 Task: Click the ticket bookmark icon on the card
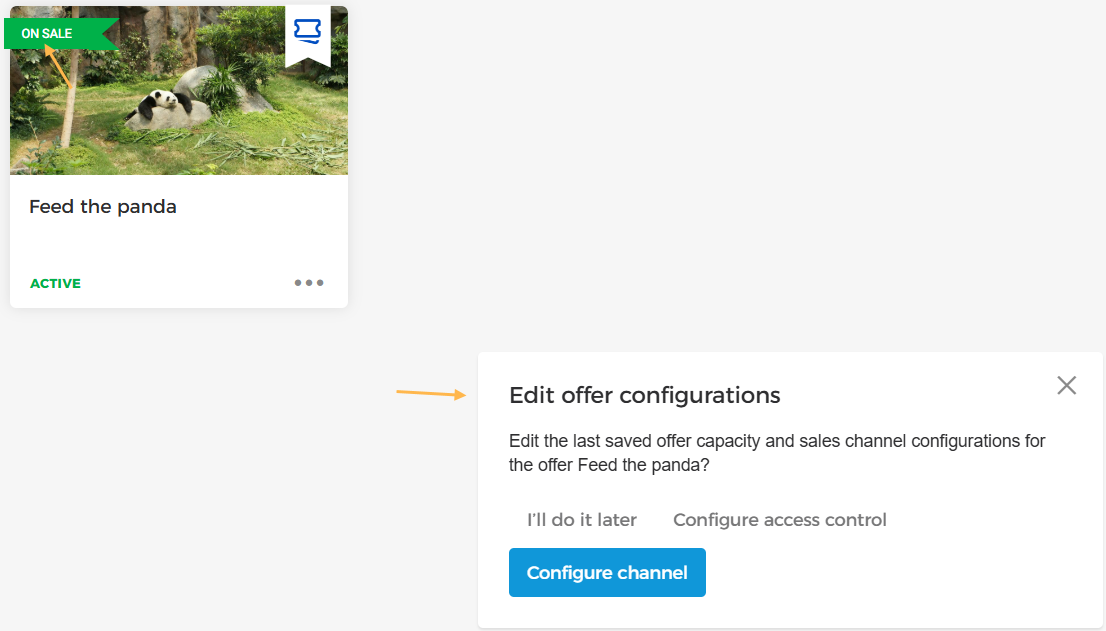coord(308,32)
